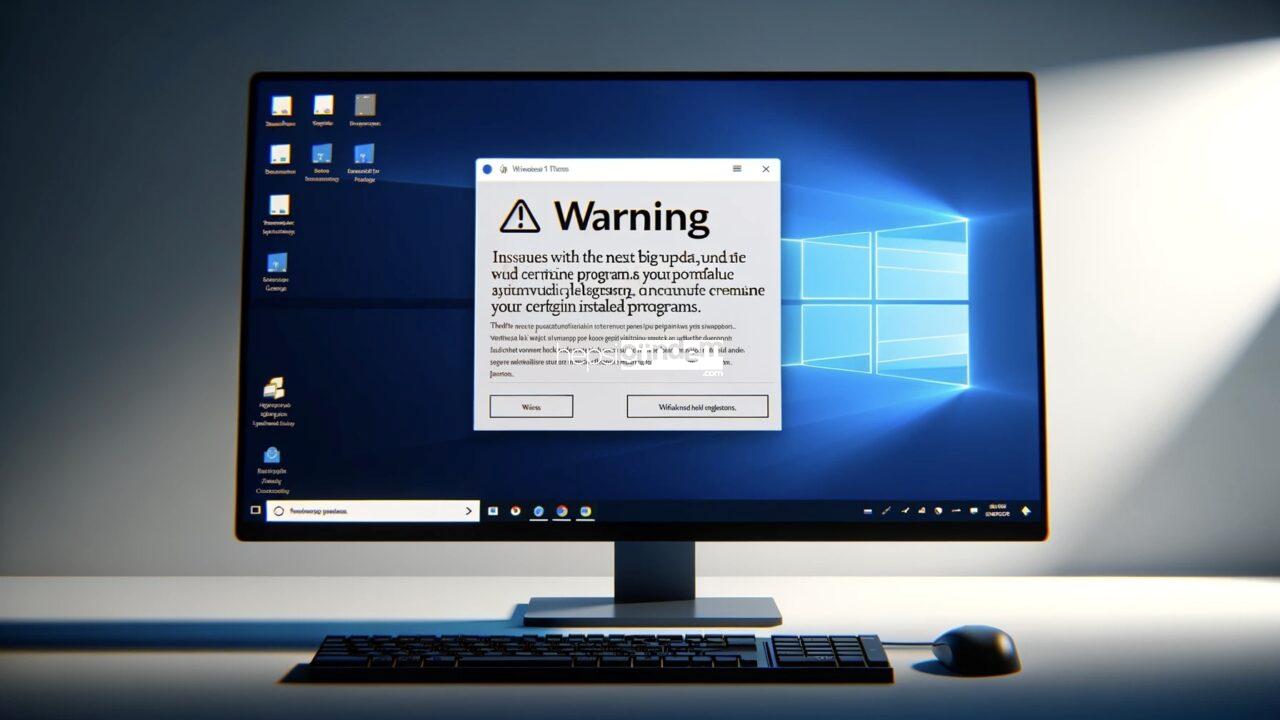1280x720 pixels.
Task: Open the notification bubble icon in system tray
Action: [974, 510]
